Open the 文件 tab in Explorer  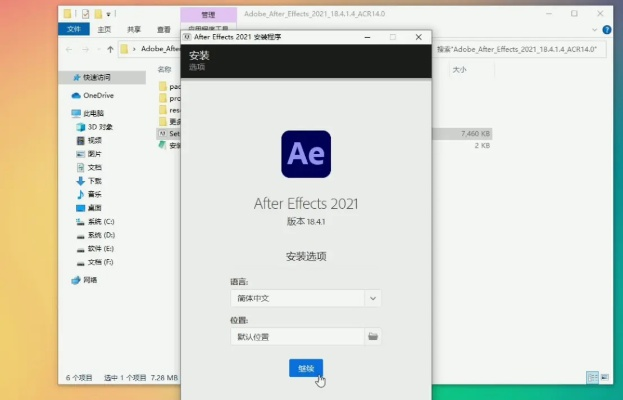coord(74,29)
